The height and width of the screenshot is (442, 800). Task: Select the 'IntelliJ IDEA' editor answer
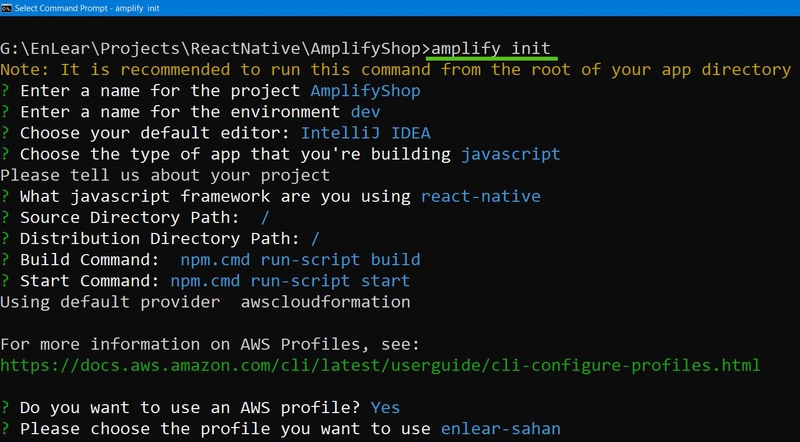[366, 133]
